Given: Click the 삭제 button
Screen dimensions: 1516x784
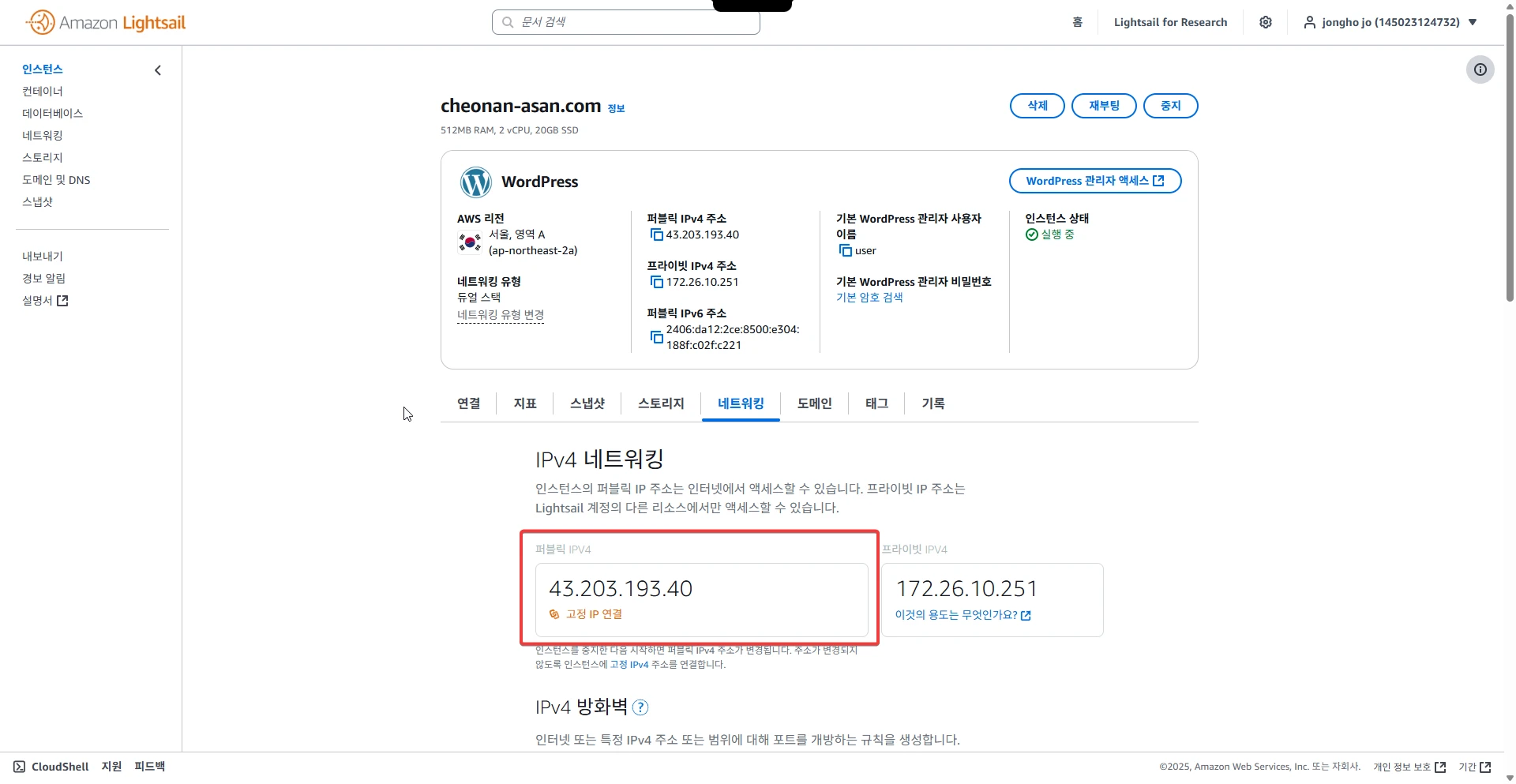Looking at the screenshot, I should [1038, 106].
